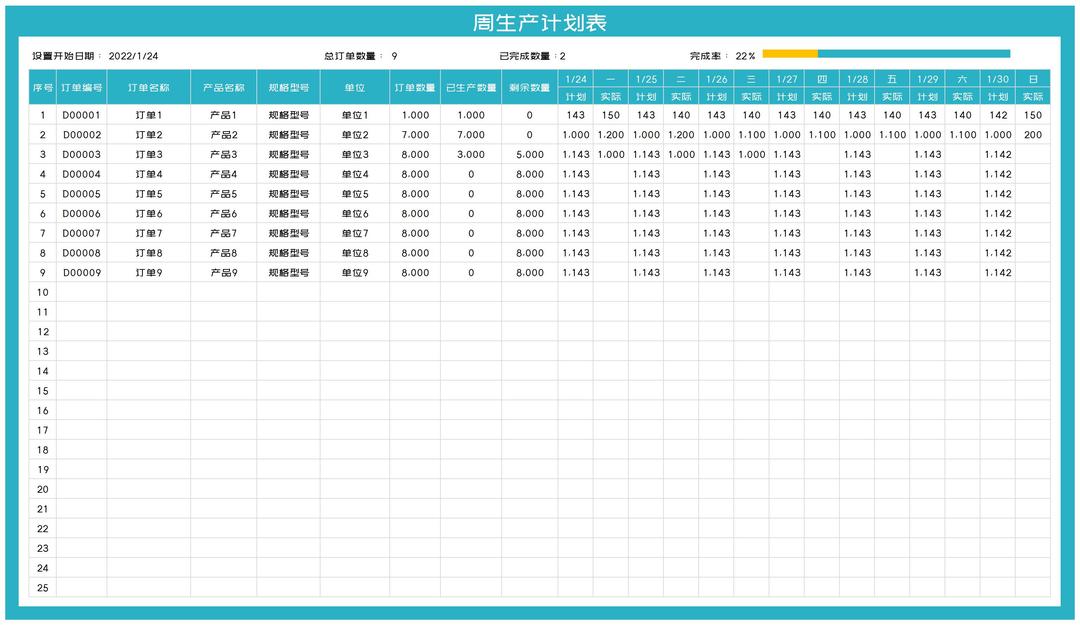Viewport: 1080px width, 625px height.
Task: Select the 单位6 cell
Action: tap(355, 214)
